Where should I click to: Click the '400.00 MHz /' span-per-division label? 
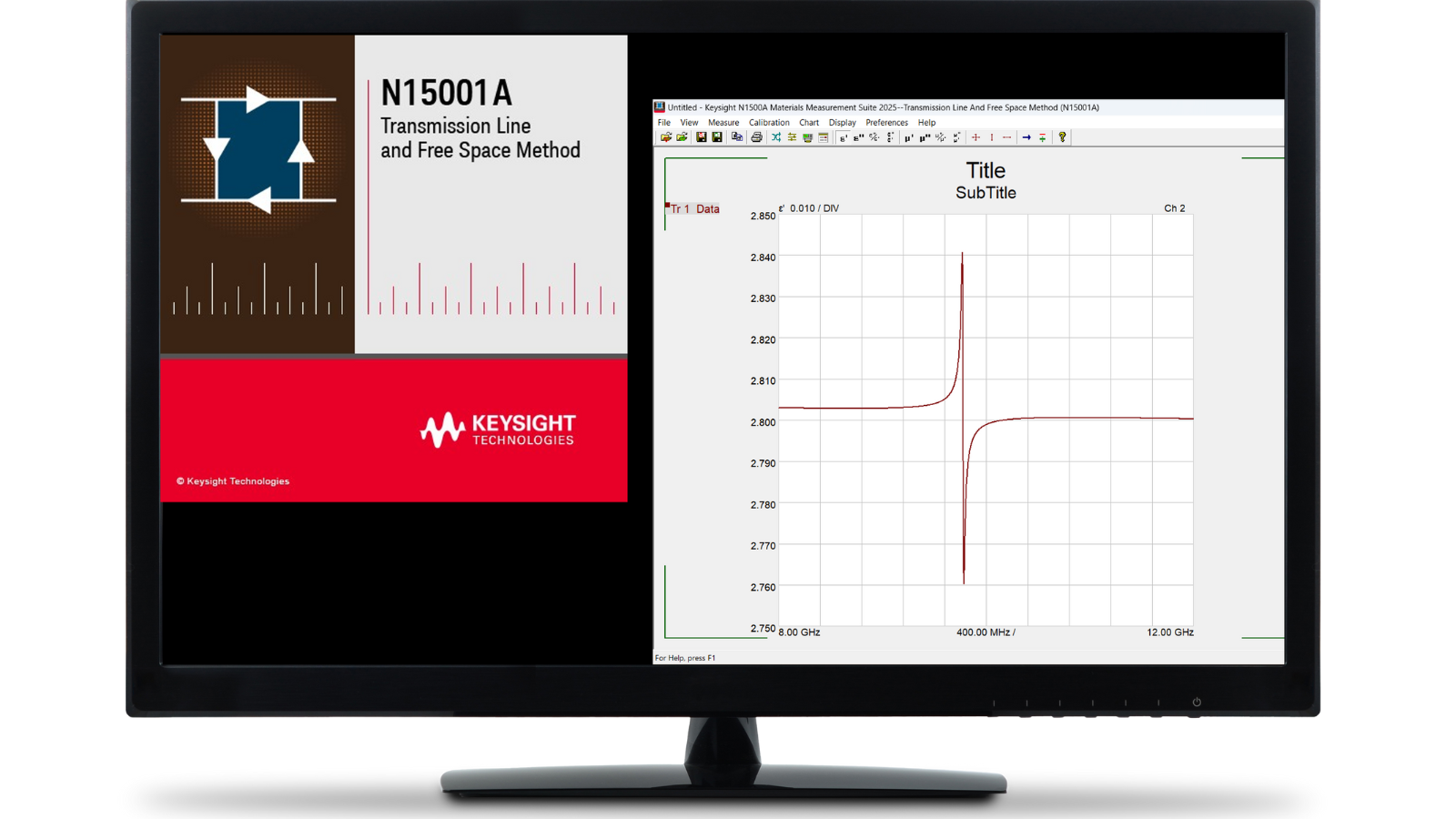click(x=986, y=632)
